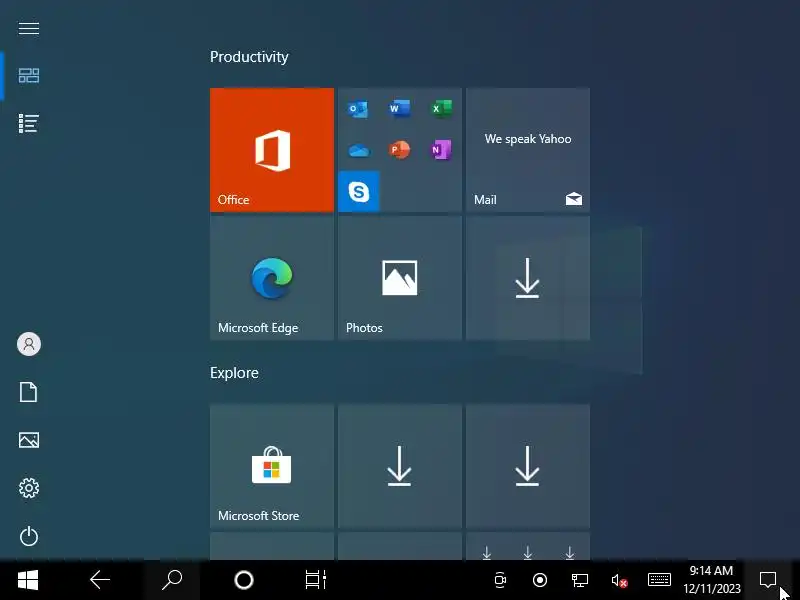Viewport: 800px width, 600px height.
Task: Open the Action Center notification icon
Action: coord(768,580)
